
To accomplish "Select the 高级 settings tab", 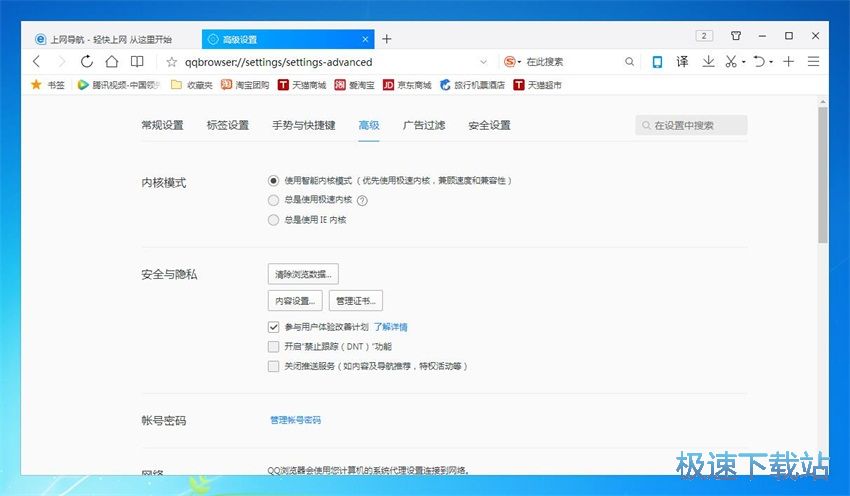I will pyautogui.click(x=369, y=125).
